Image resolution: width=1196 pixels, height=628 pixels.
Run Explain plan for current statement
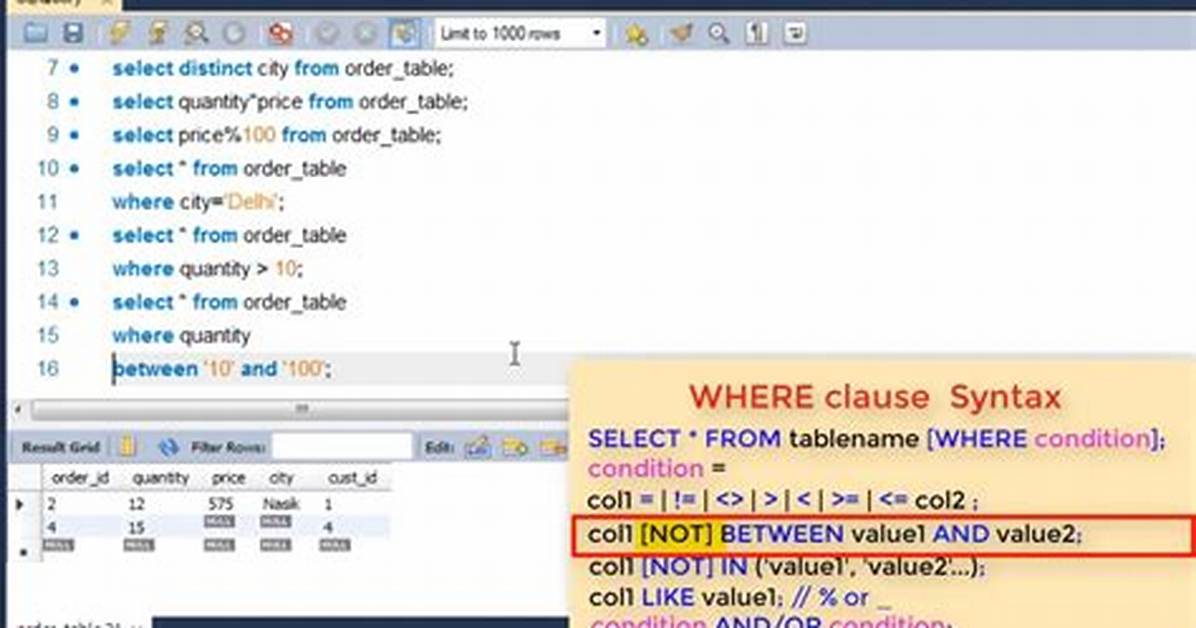click(196, 33)
